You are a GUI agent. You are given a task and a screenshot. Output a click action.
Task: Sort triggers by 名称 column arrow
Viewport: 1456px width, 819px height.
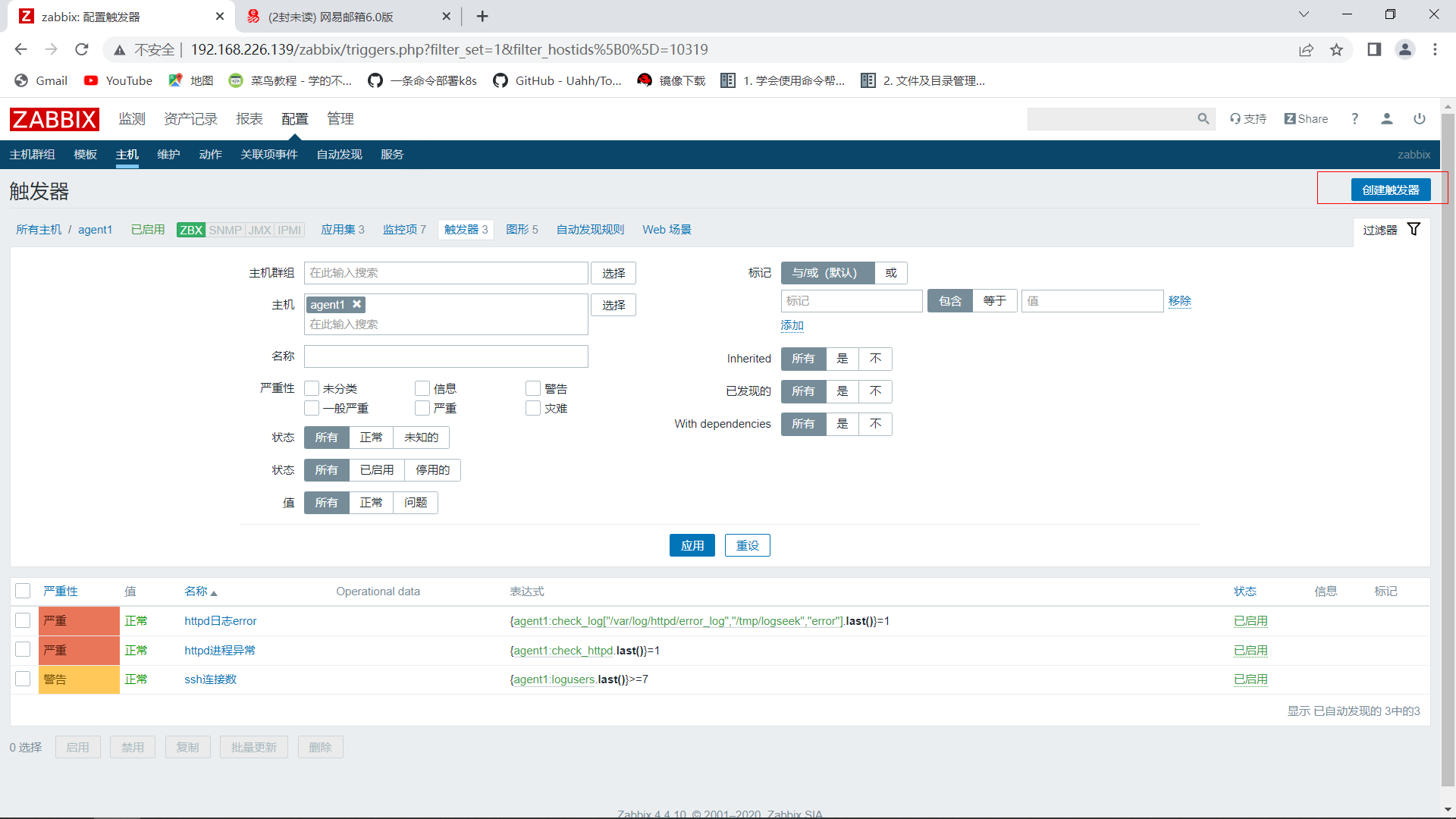(x=214, y=592)
